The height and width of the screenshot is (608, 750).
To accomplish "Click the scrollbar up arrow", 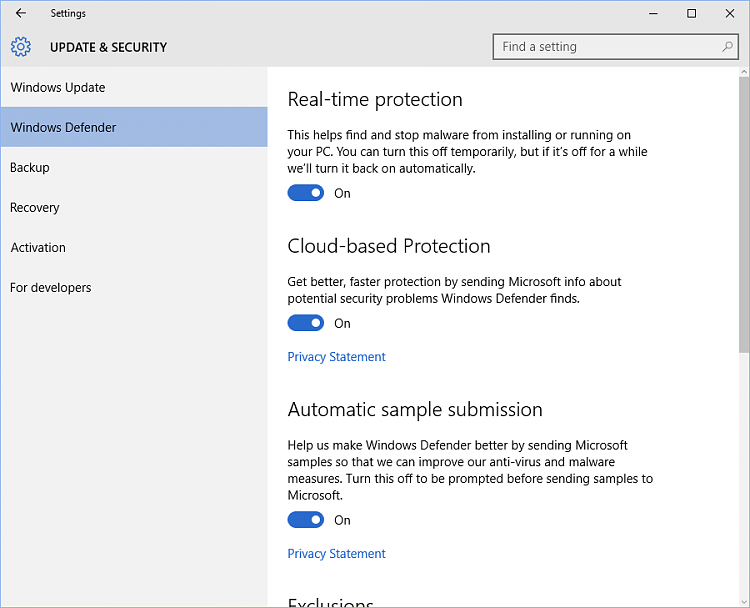I will (x=743, y=72).
